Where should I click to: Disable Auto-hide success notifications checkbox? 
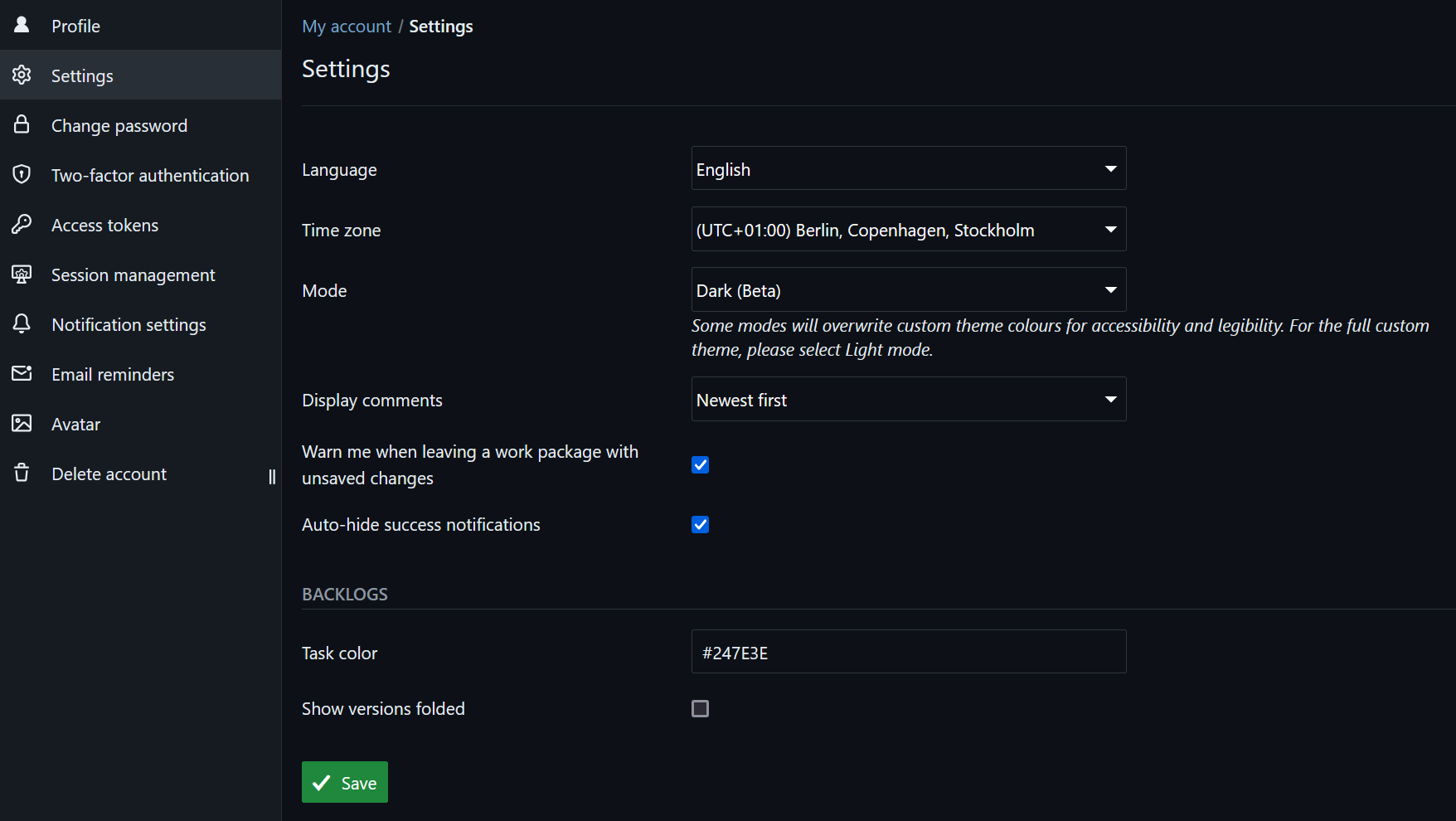(x=700, y=524)
